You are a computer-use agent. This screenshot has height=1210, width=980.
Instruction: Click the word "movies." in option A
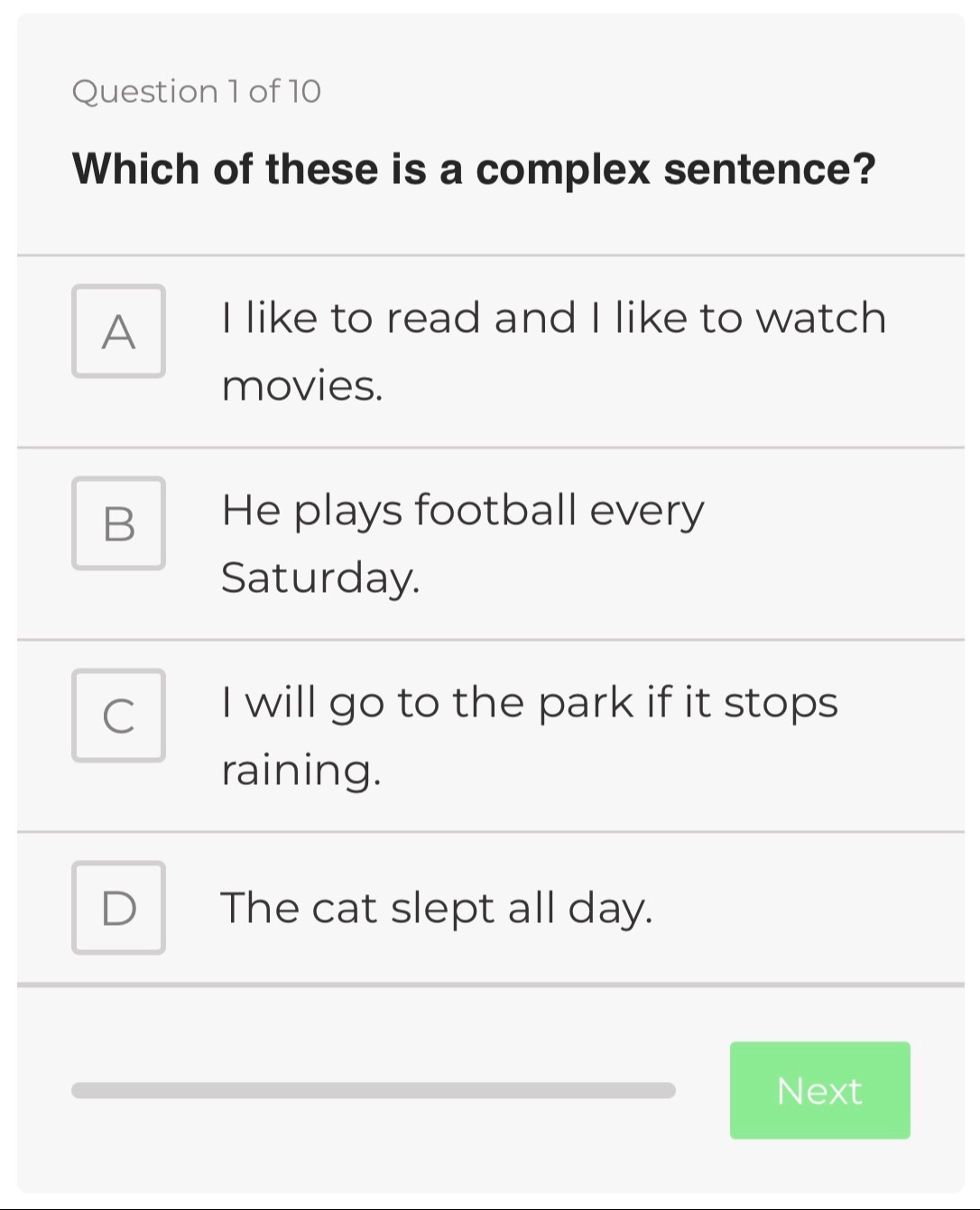pyautogui.click(x=302, y=386)
